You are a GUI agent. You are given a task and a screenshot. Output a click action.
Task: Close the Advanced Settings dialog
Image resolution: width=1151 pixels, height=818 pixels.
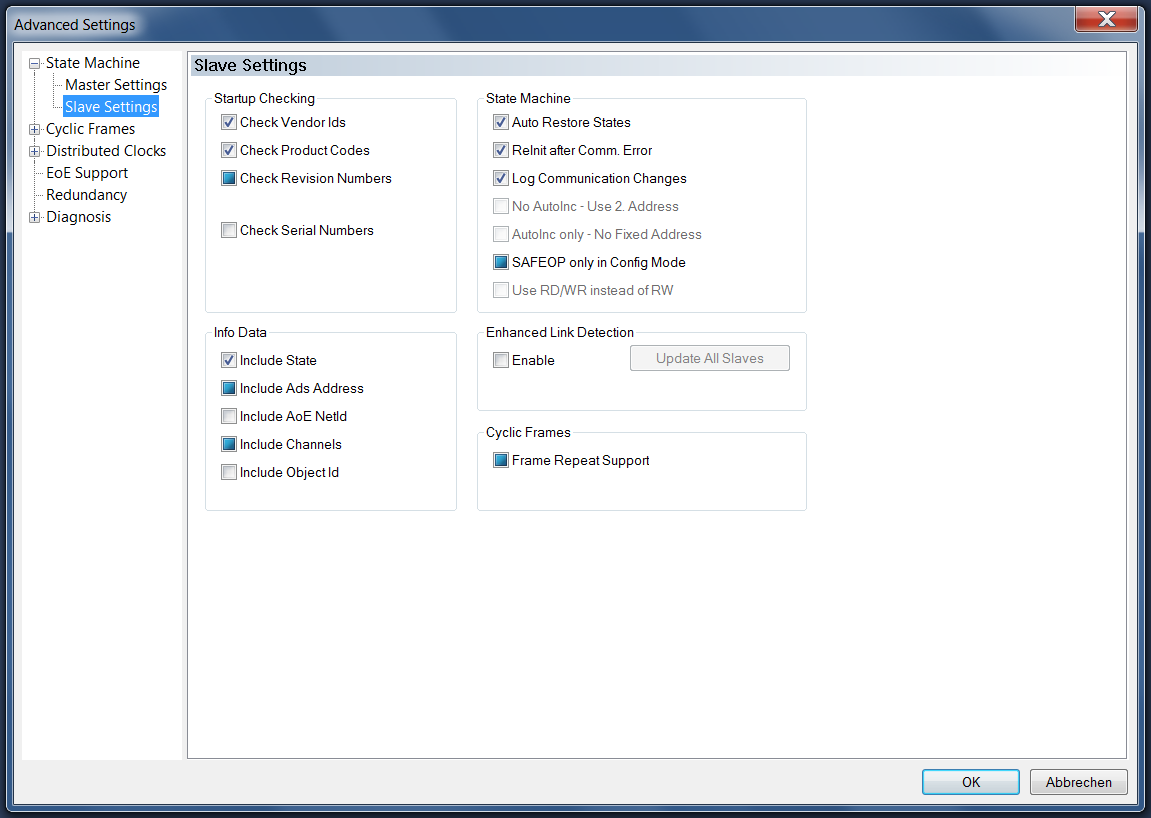pos(1106,19)
